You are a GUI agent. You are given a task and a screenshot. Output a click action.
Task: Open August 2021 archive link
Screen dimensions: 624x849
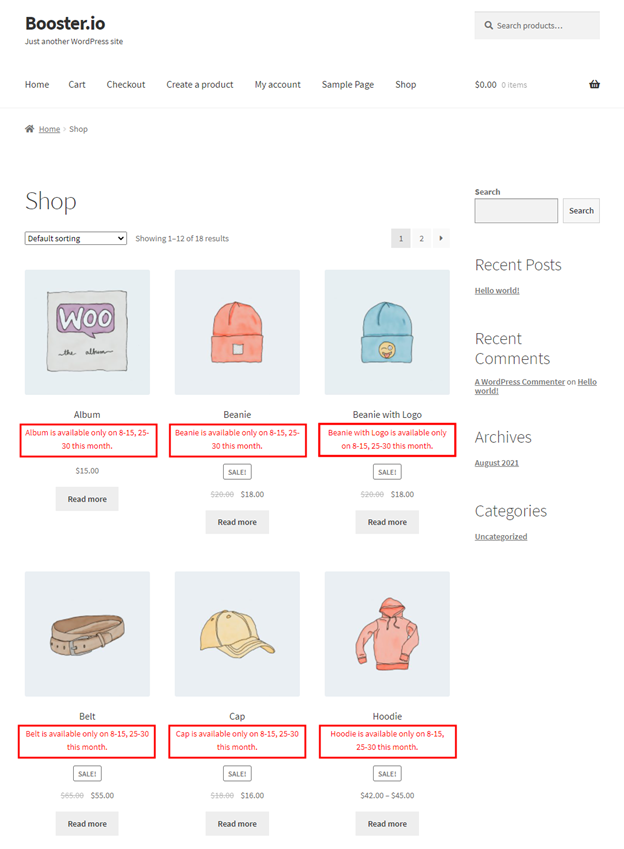[x=497, y=463]
